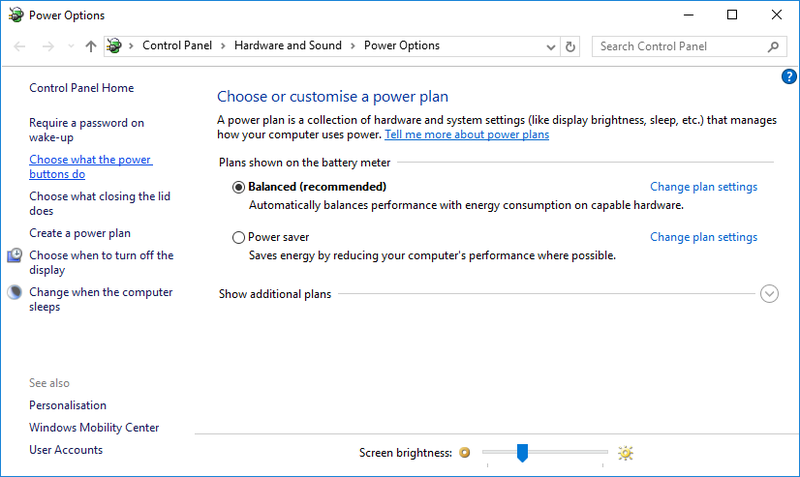
Task: Click the Back navigation arrow
Action: click(x=20, y=46)
